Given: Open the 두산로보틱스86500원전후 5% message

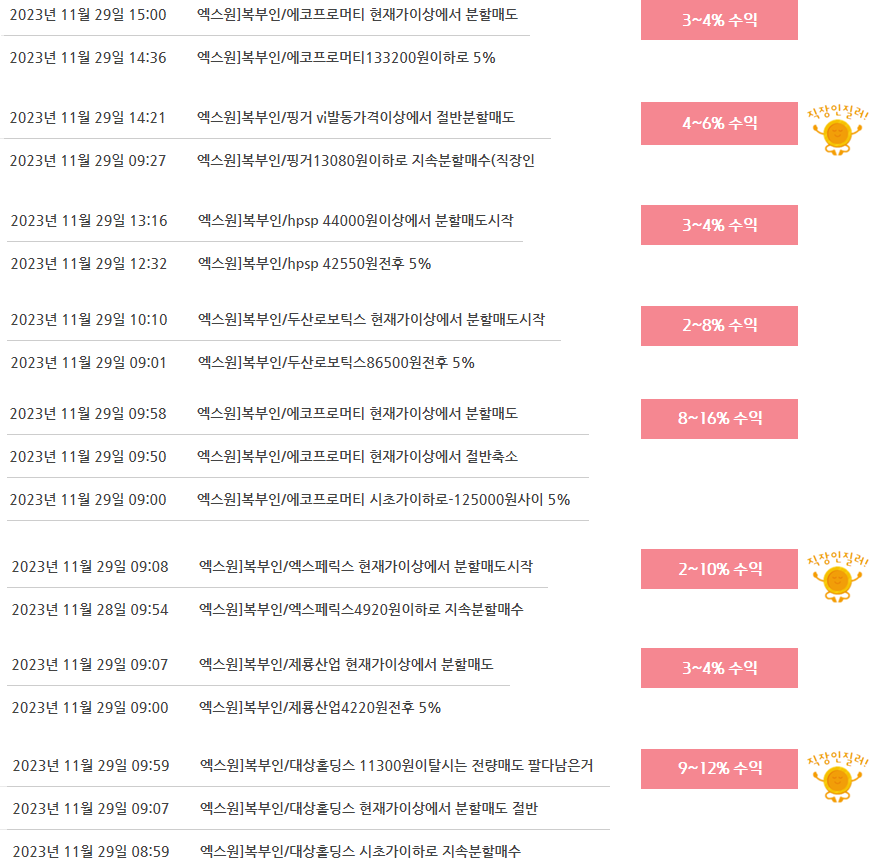Looking at the screenshot, I should [x=336, y=363].
